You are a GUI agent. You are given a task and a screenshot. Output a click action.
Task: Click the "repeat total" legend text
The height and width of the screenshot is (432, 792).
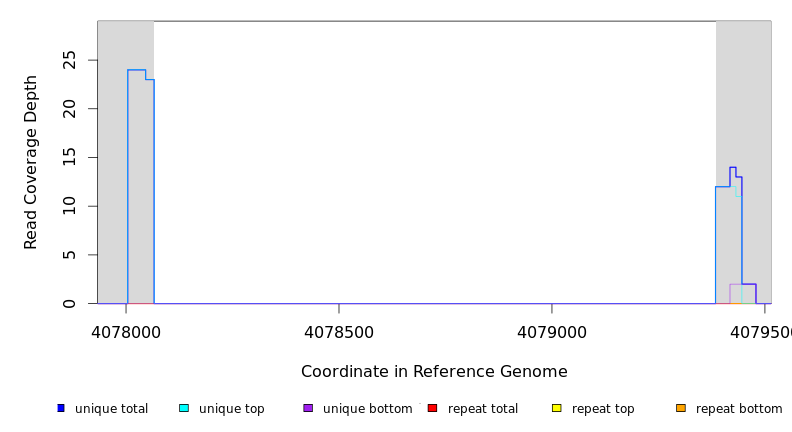tap(483, 409)
